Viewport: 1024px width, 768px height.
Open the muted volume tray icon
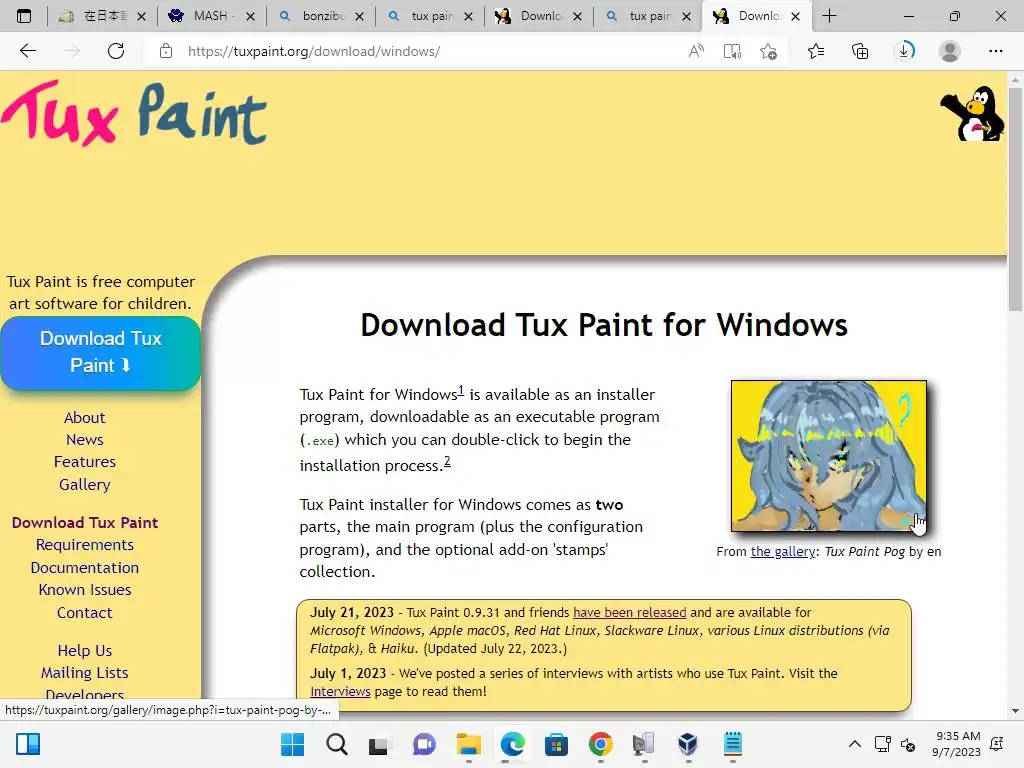908,744
